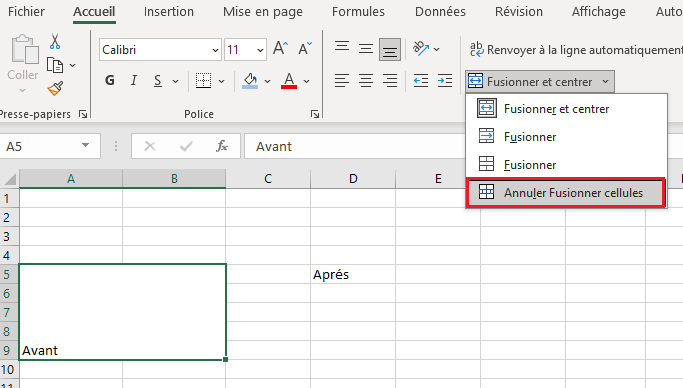Collapse the Fusionner et centrer dropdown arrow
The image size is (683, 388).
(605, 81)
